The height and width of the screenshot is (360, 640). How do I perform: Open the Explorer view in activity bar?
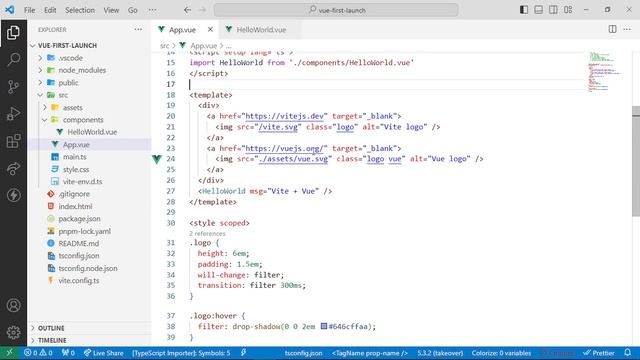(x=13, y=33)
